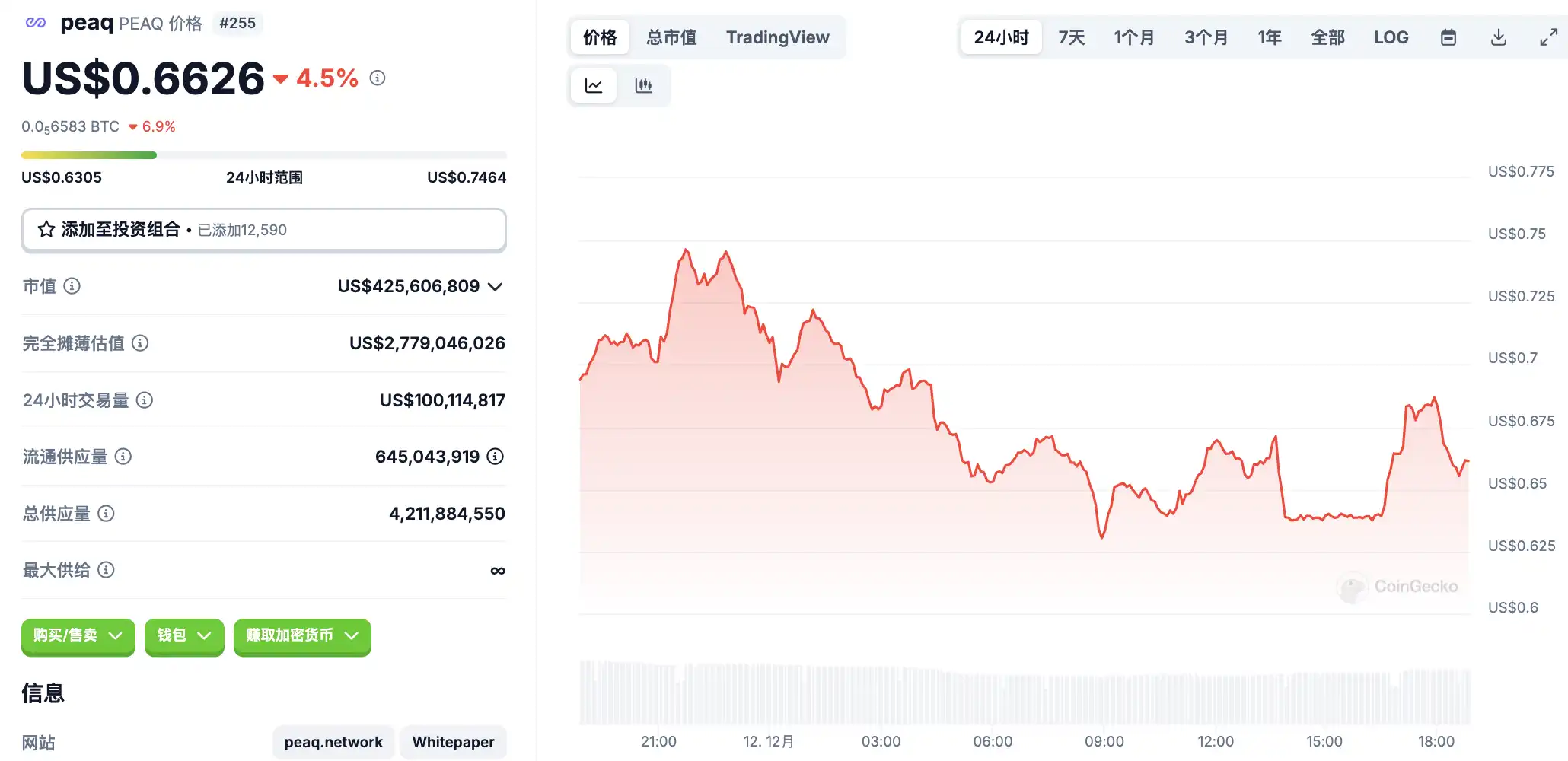Open the 赚取加密货币 dropdown
The width and height of the screenshot is (1568, 761).
(x=302, y=635)
